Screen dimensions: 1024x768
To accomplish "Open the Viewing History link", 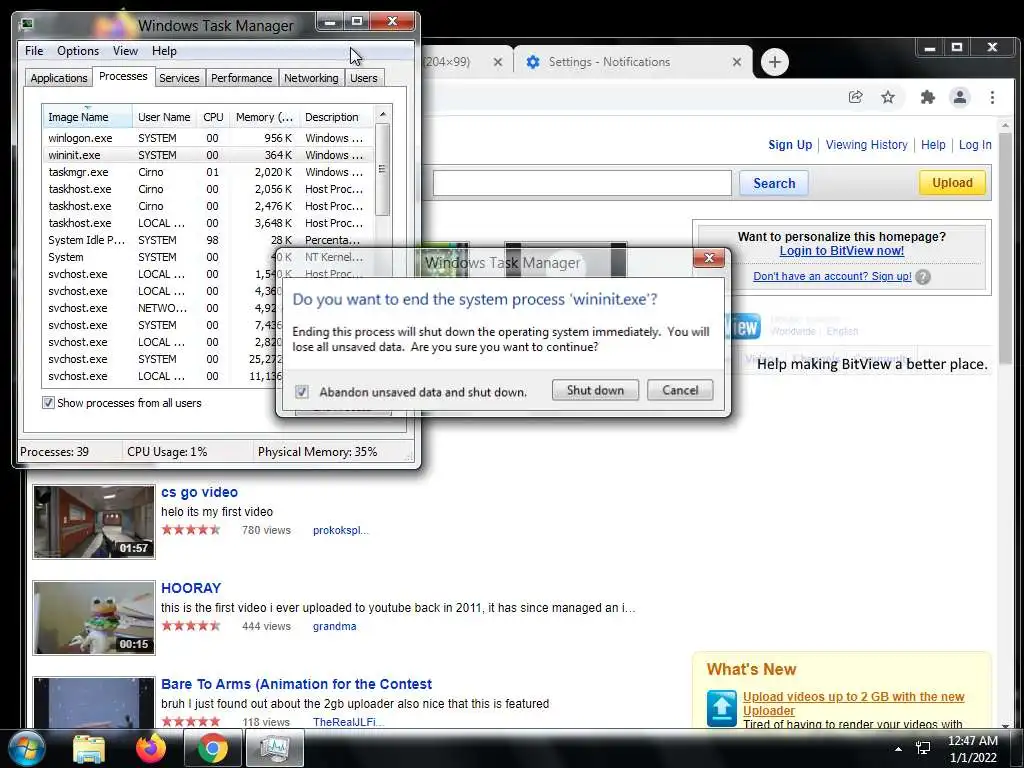I will point(866,145).
